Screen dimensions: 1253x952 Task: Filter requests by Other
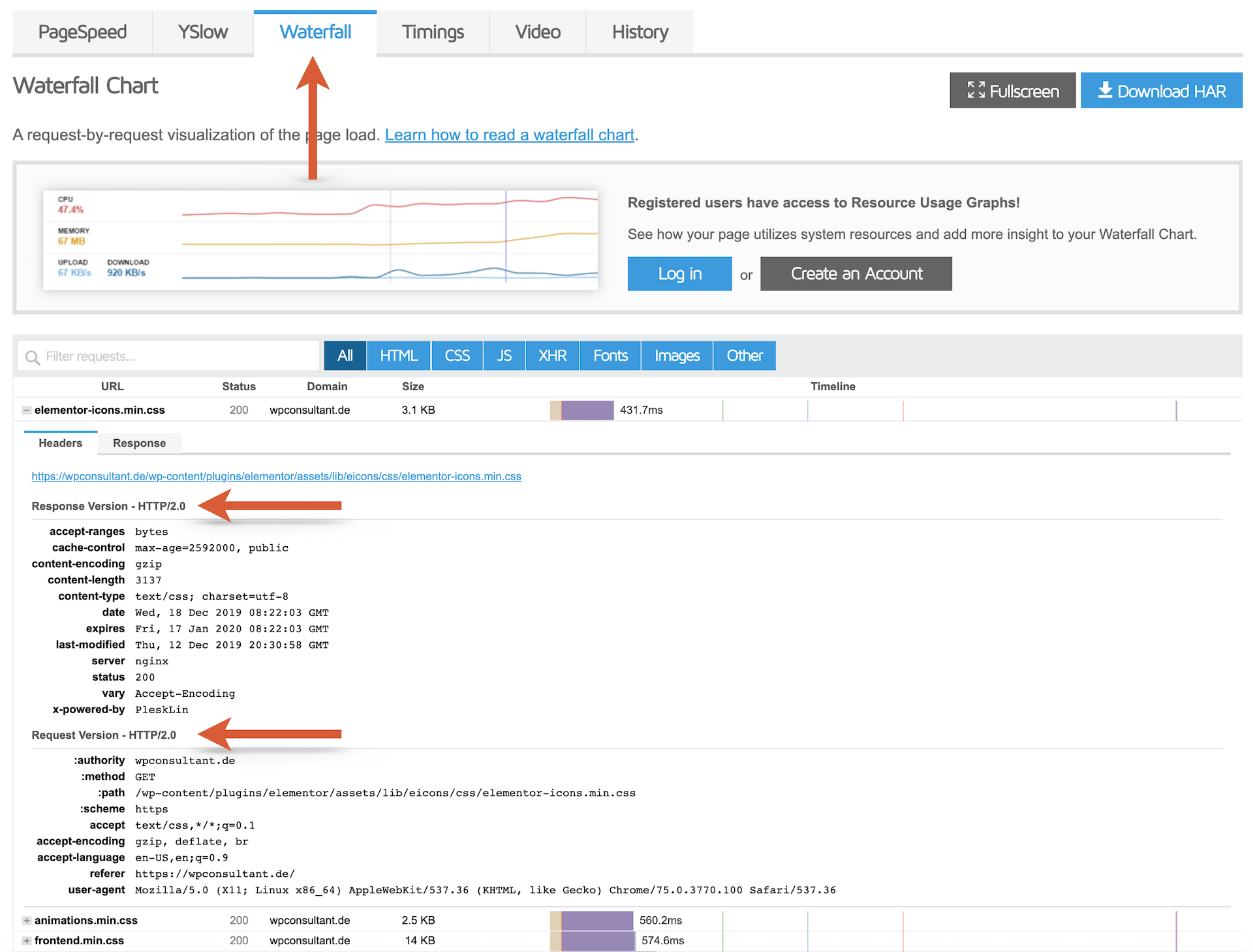point(745,356)
